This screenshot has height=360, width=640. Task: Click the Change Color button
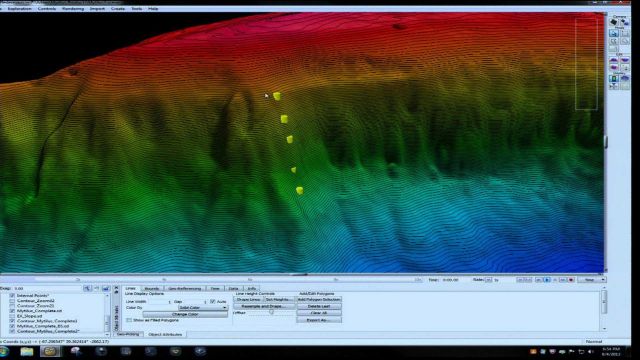click(x=185, y=314)
